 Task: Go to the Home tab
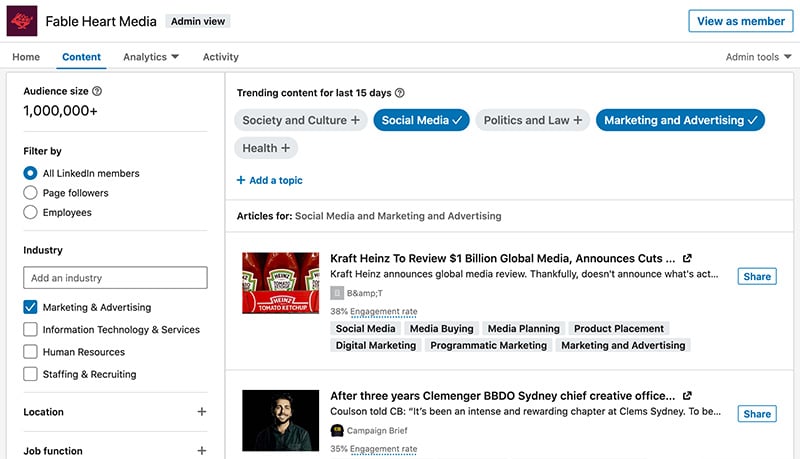(26, 57)
